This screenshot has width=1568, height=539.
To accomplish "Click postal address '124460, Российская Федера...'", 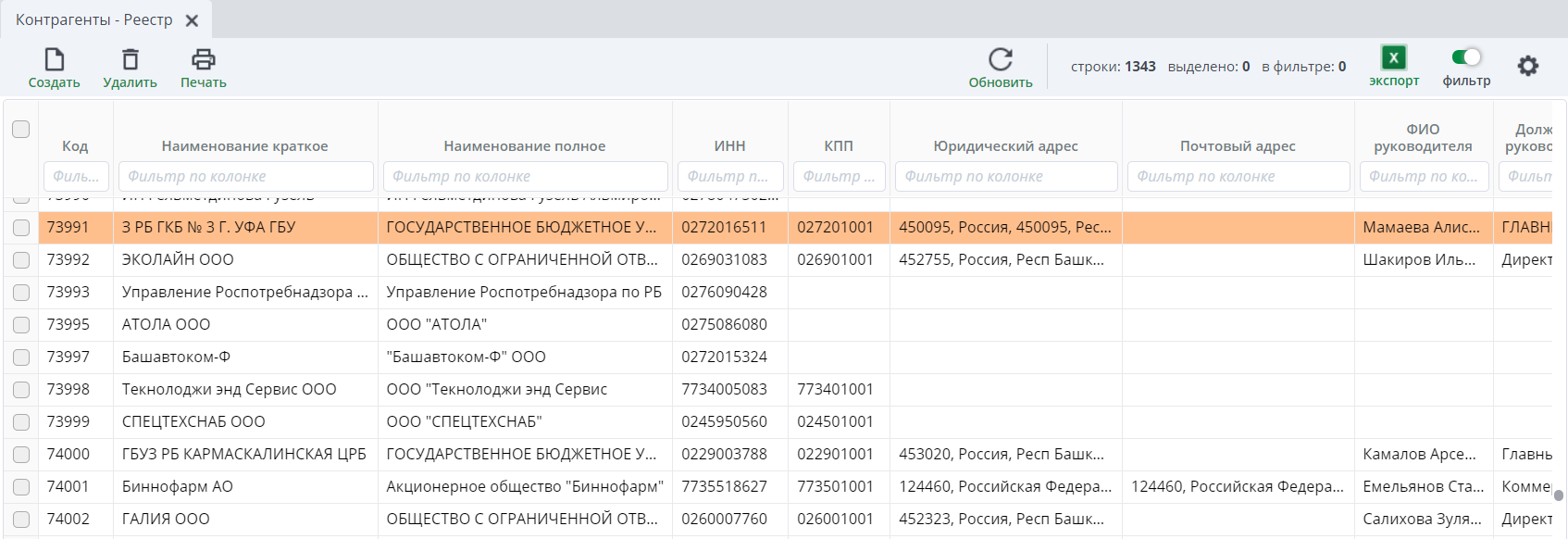I will 1238,487.
